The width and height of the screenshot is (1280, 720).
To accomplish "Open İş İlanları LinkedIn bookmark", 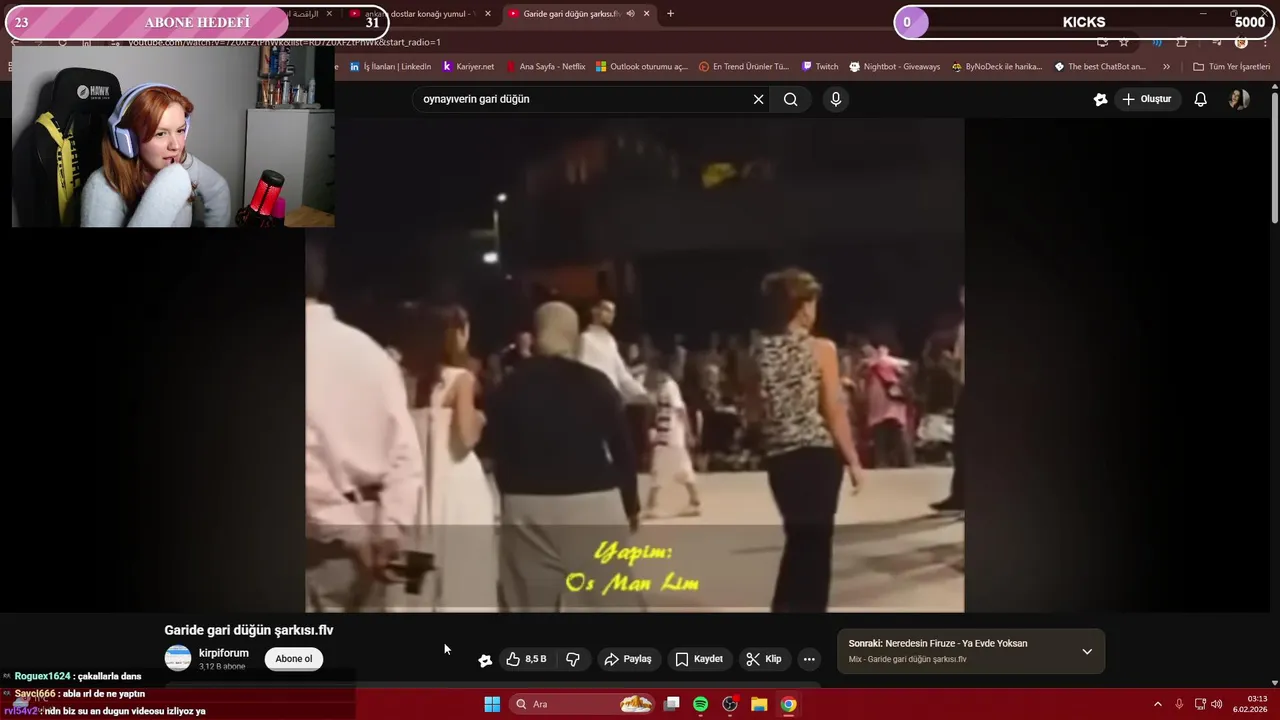I will click(x=391, y=67).
